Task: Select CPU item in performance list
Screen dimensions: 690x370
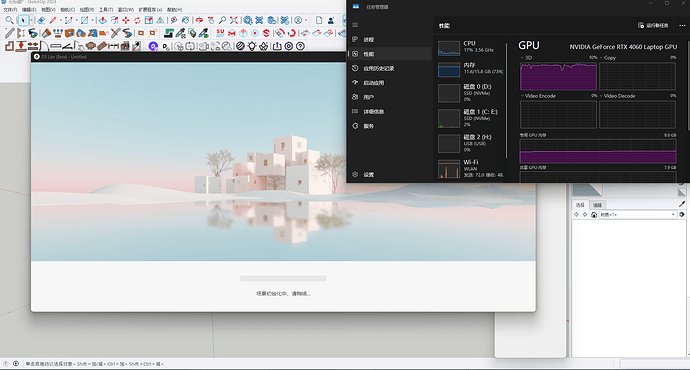Action: coord(470,47)
